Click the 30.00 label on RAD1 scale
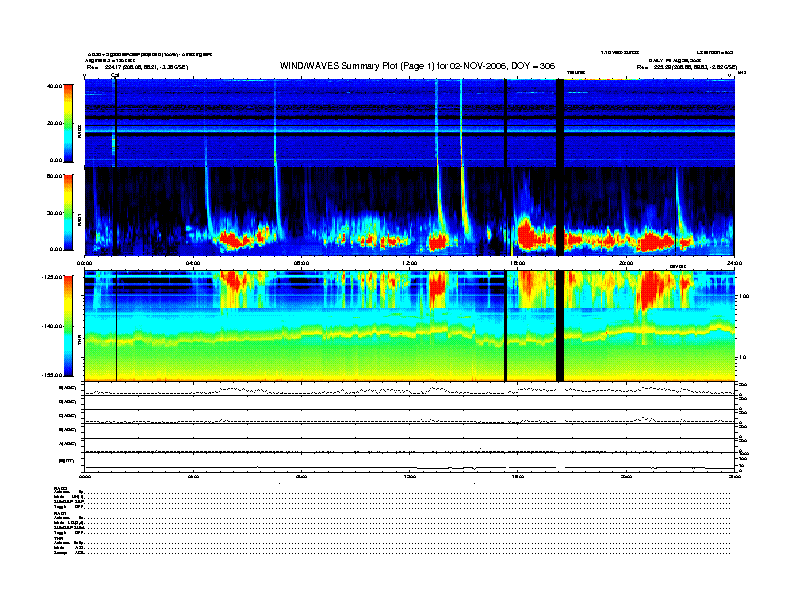Screen dimensions: 792x612 point(54,213)
